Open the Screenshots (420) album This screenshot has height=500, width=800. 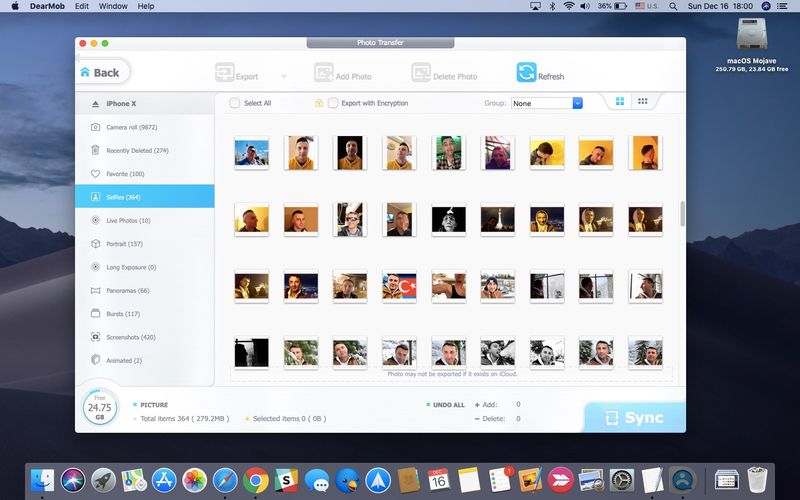point(144,337)
